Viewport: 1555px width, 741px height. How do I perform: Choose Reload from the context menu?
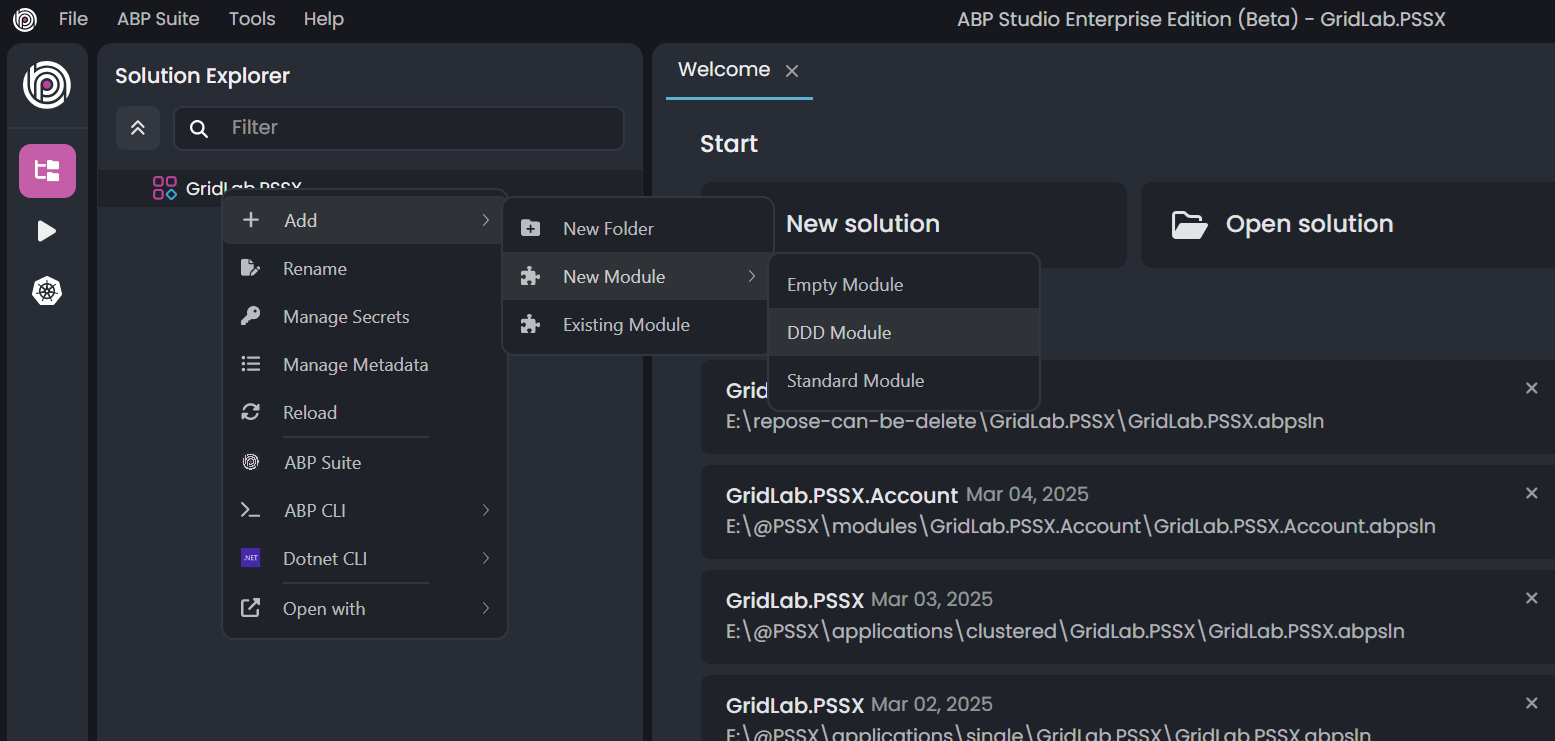pyautogui.click(x=365, y=412)
